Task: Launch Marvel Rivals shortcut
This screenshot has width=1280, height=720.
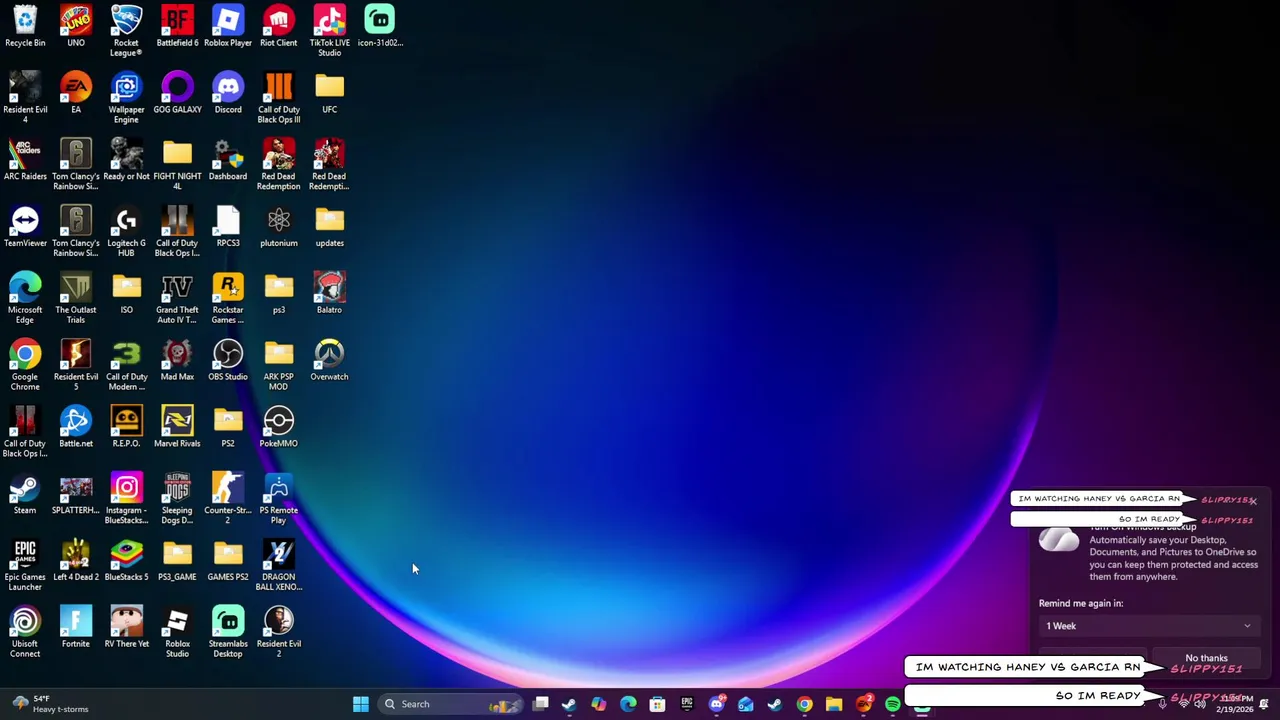Action: (x=177, y=428)
